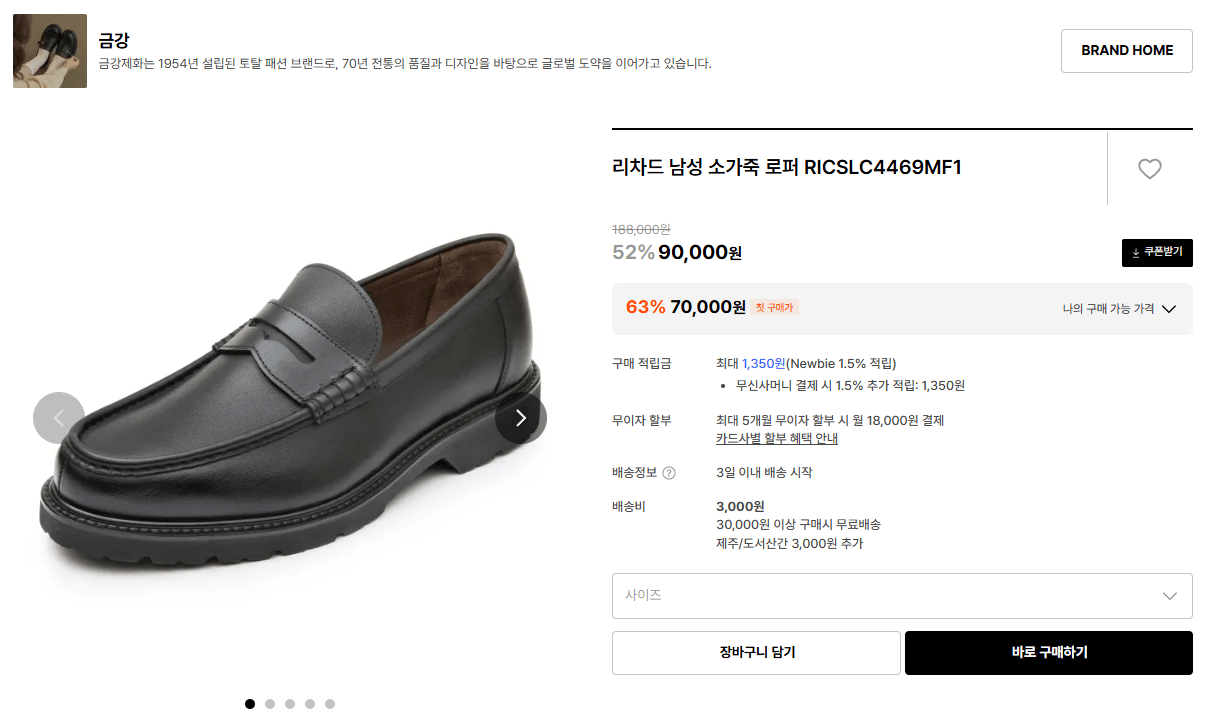This screenshot has height=719, width=1232.
Task: Select the third carousel dot
Action: [290, 703]
